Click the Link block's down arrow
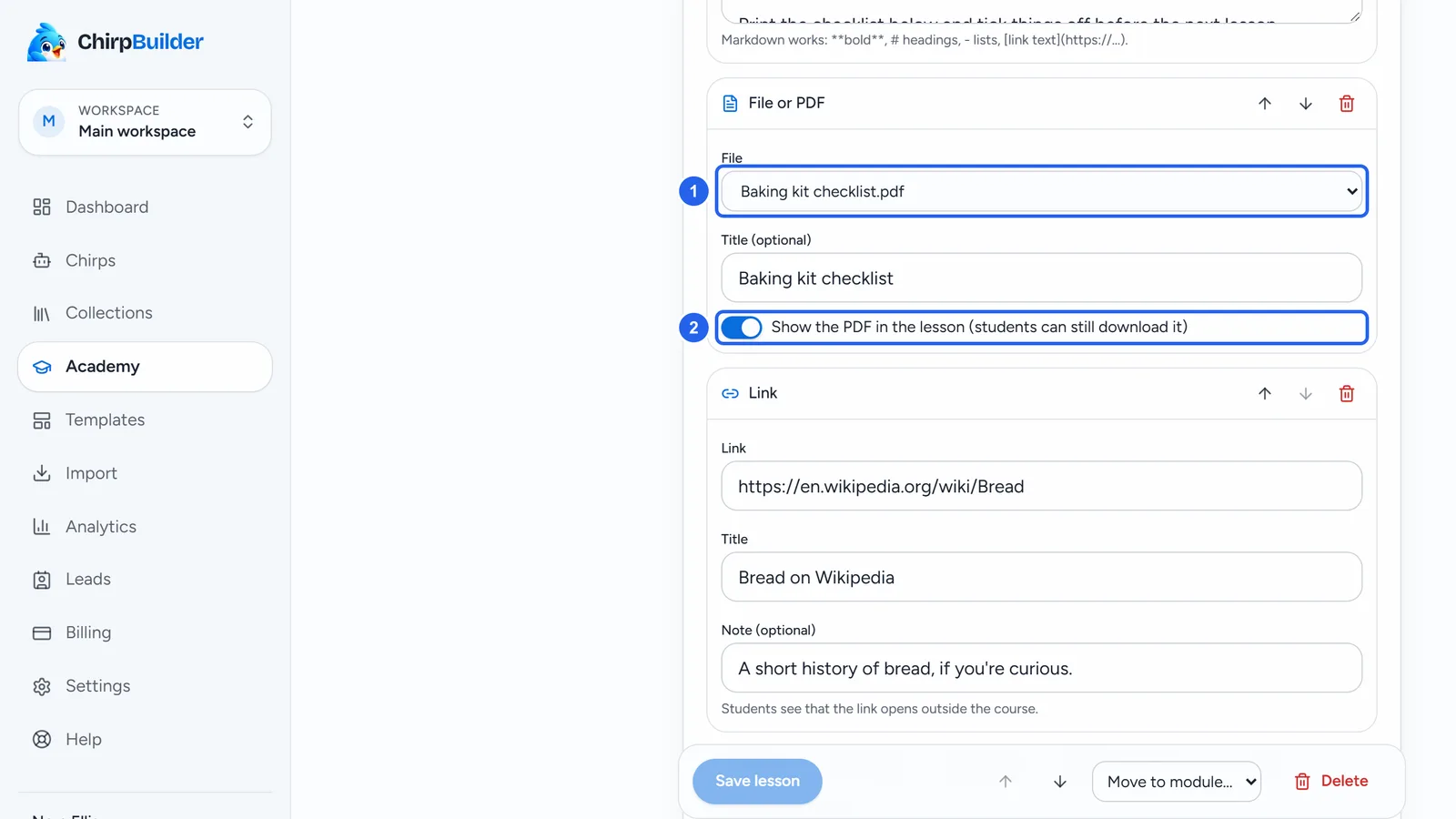 tap(1306, 394)
